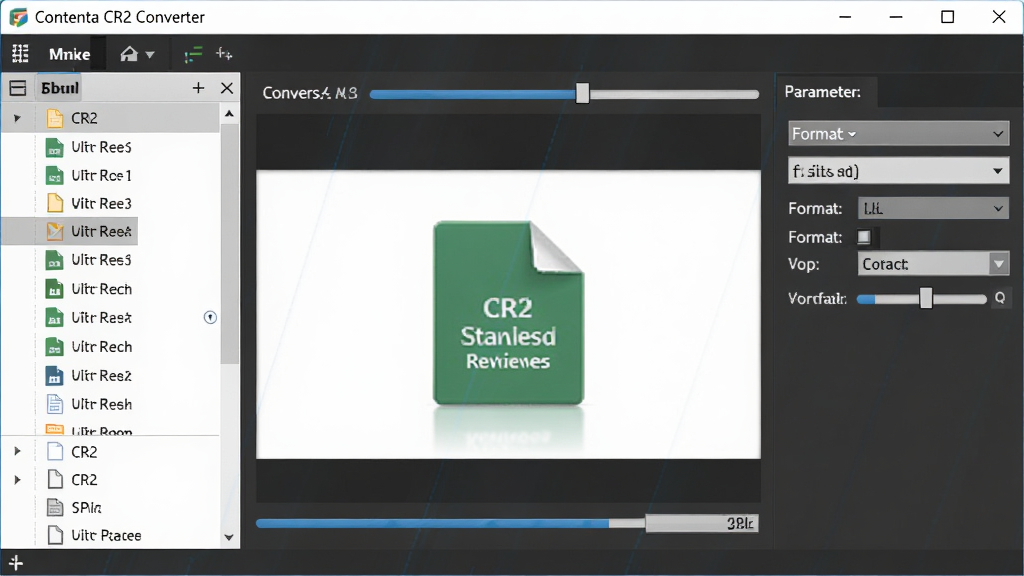The image size is (1024, 576).
Task: Click the blue icon of Ultr Ree2
Action: coord(55,376)
